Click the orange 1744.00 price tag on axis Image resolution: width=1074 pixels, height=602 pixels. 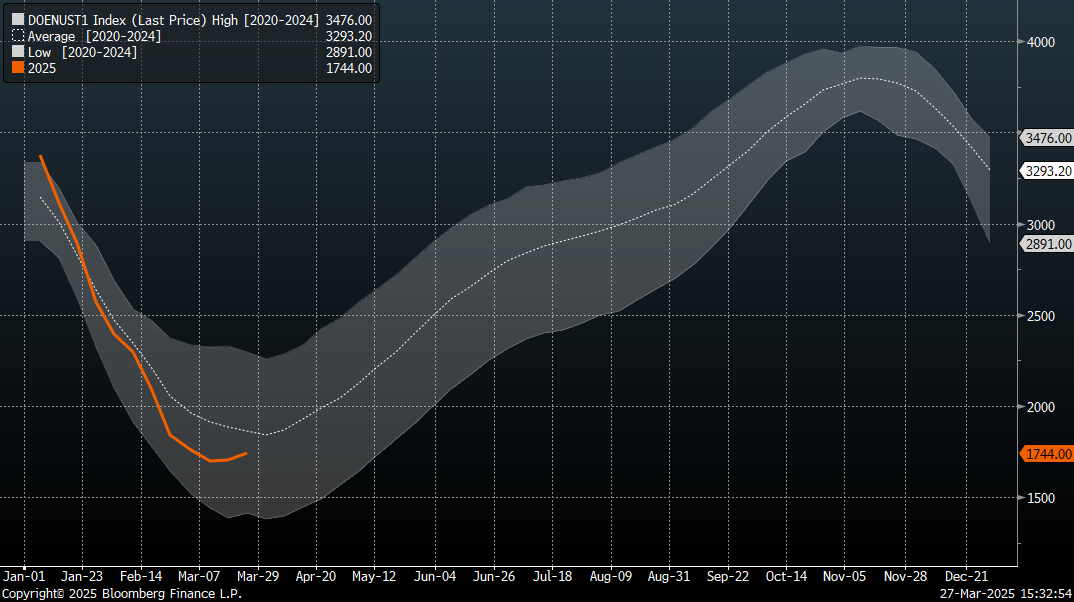[1048, 454]
